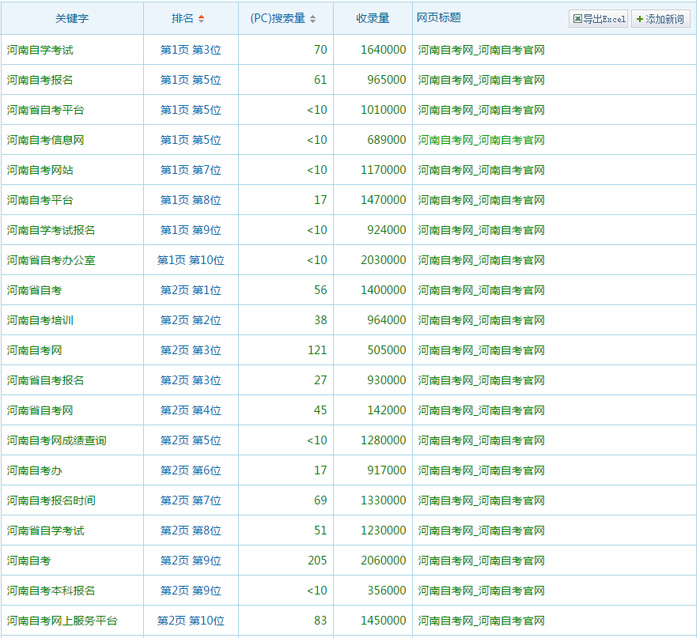Image resolution: width=700 pixels, height=638 pixels.
Task: Click the 第2页 第1位 ranking for 河南省自考
Action: click(190, 290)
